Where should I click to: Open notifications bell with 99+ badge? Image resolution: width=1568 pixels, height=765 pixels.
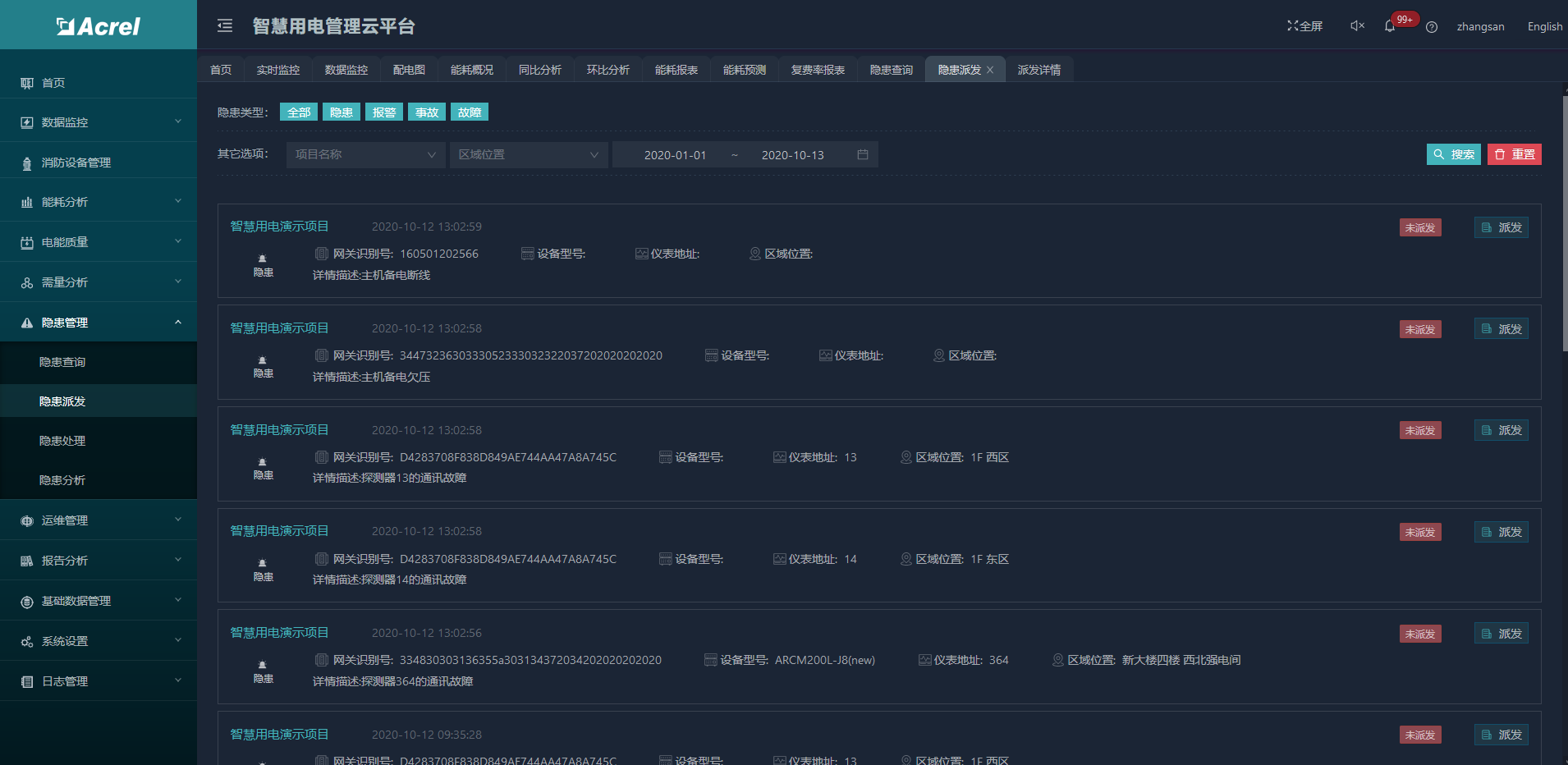tap(1390, 26)
